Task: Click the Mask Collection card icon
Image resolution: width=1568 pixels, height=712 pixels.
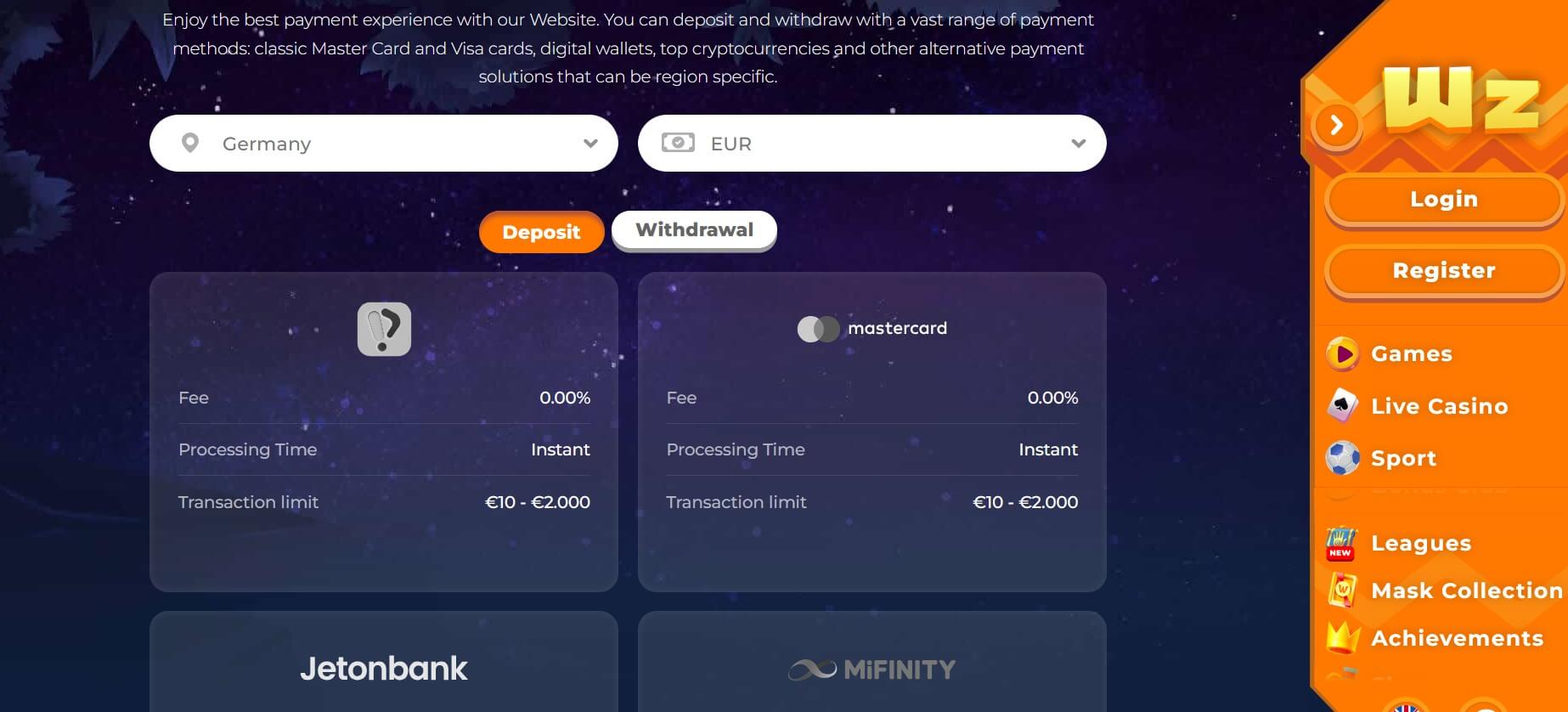Action: pyautogui.click(x=1343, y=591)
